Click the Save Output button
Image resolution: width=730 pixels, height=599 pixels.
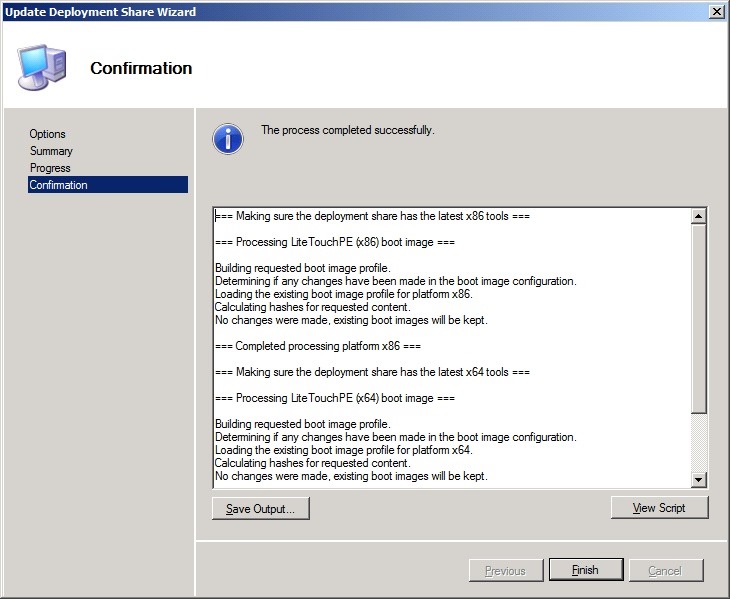coord(261,509)
